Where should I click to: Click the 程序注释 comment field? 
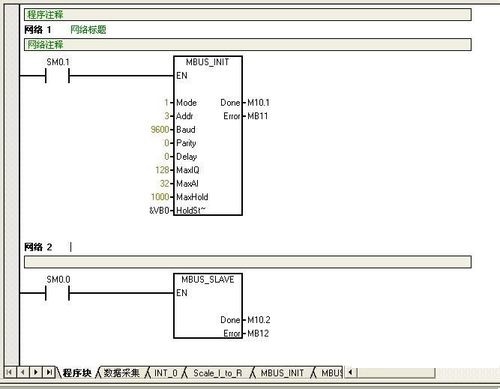248,14
